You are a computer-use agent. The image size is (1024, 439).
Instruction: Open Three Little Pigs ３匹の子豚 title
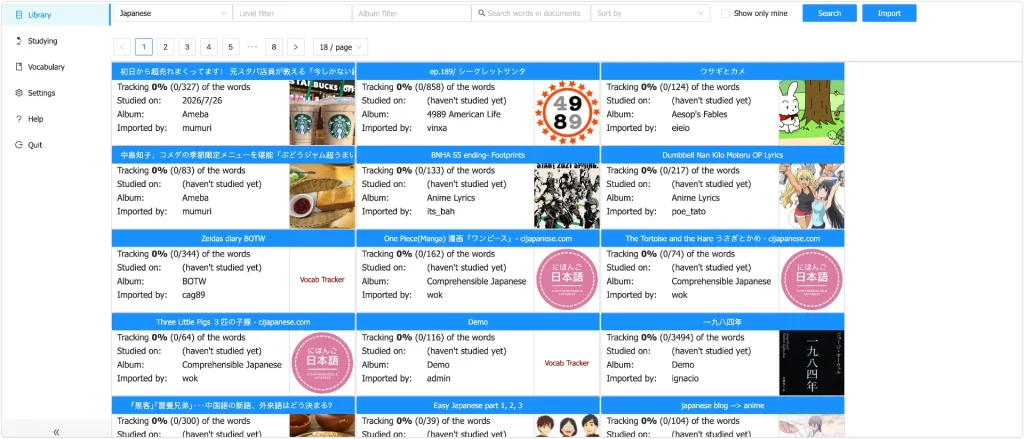coord(233,322)
